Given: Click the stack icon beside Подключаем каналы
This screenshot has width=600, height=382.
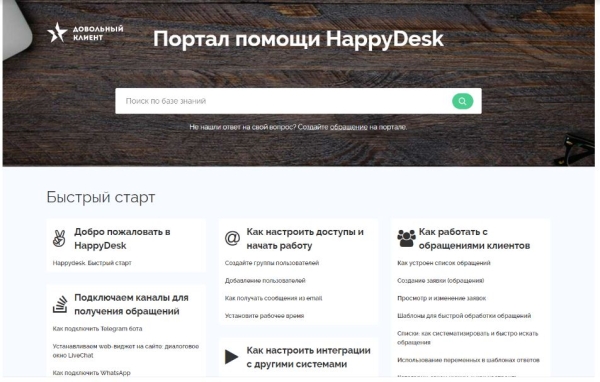Looking at the screenshot, I should pos(60,304).
